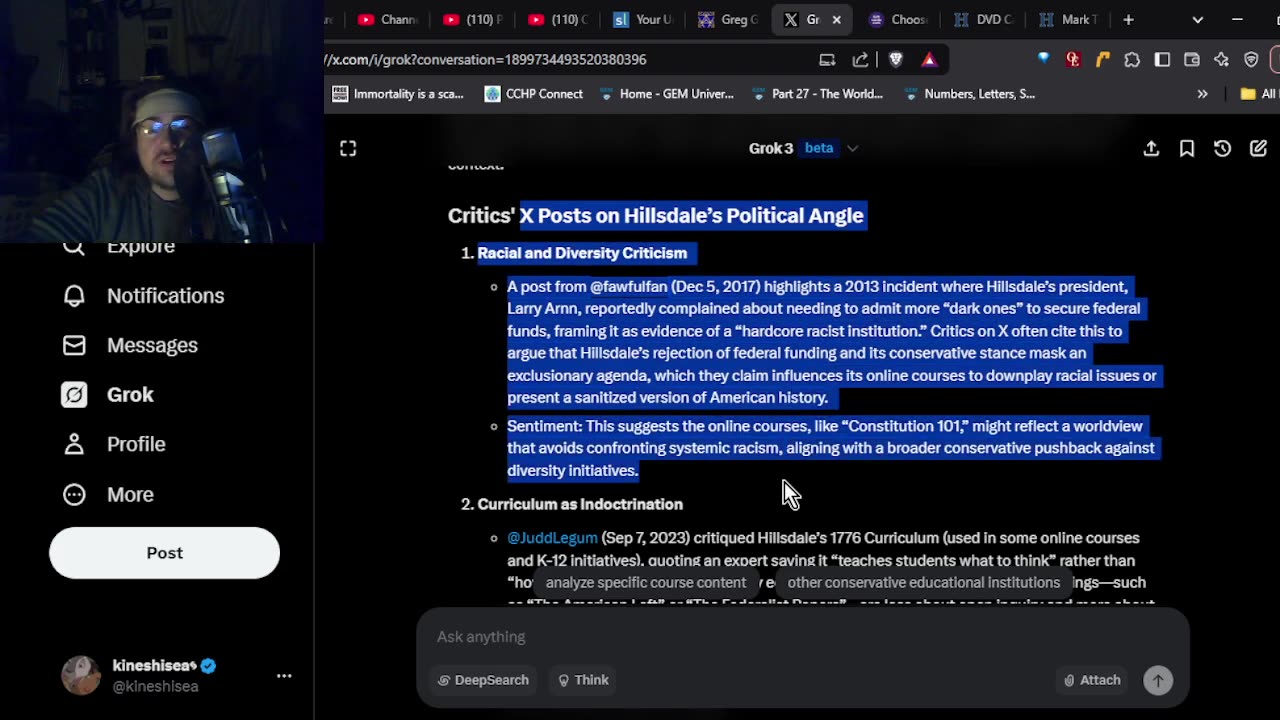Open 'Numbers, Letters, S...' bookmark
1280x720 pixels.
click(x=969, y=94)
